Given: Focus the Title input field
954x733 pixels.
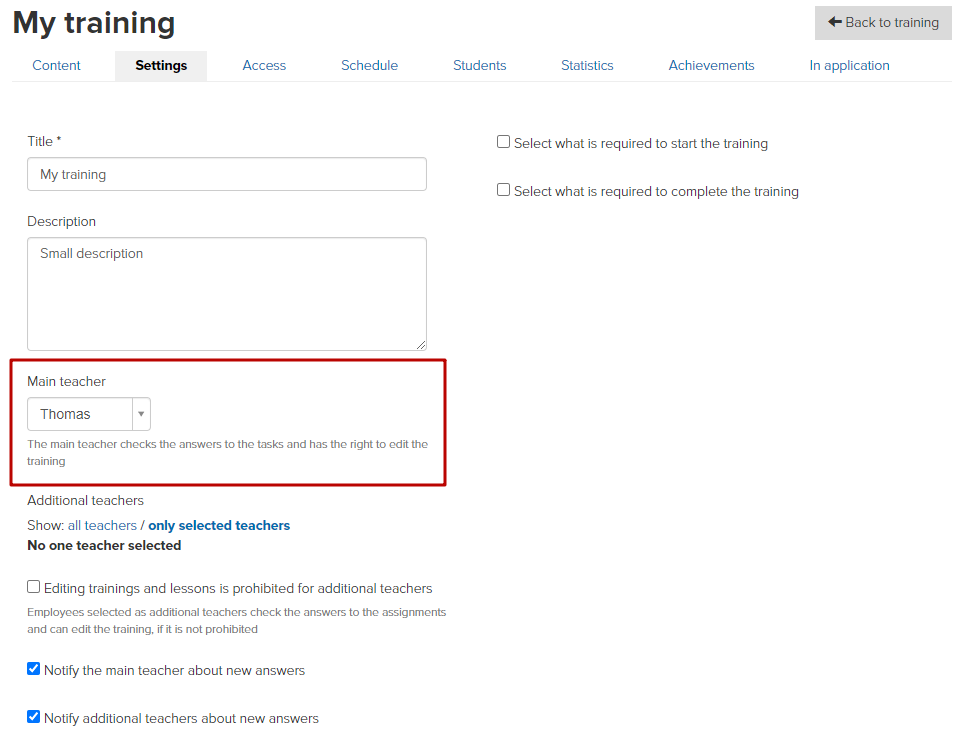Looking at the screenshot, I should click(x=227, y=174).
